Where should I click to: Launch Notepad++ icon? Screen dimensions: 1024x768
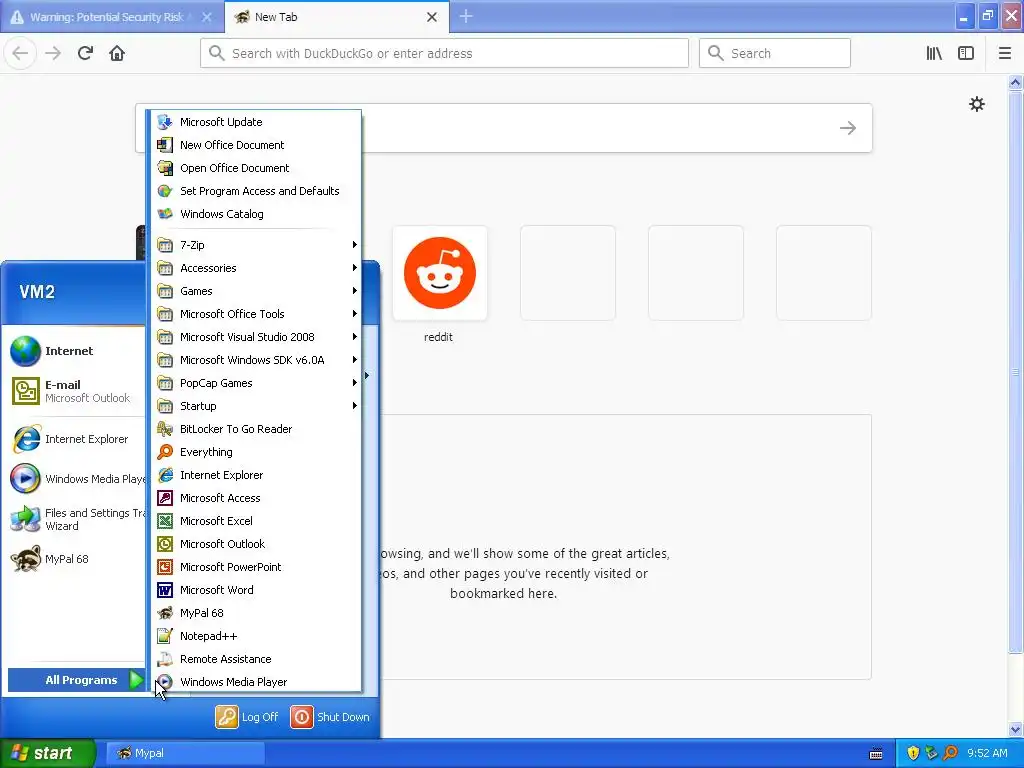[165, 635]
